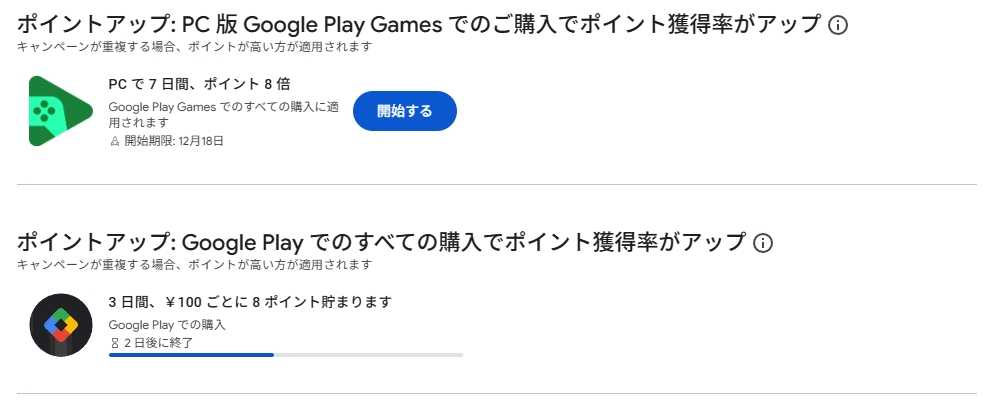Click the gray unfilled part of the progress bar
The height and width of the screenshot is (413, 990).
(368, 354)
